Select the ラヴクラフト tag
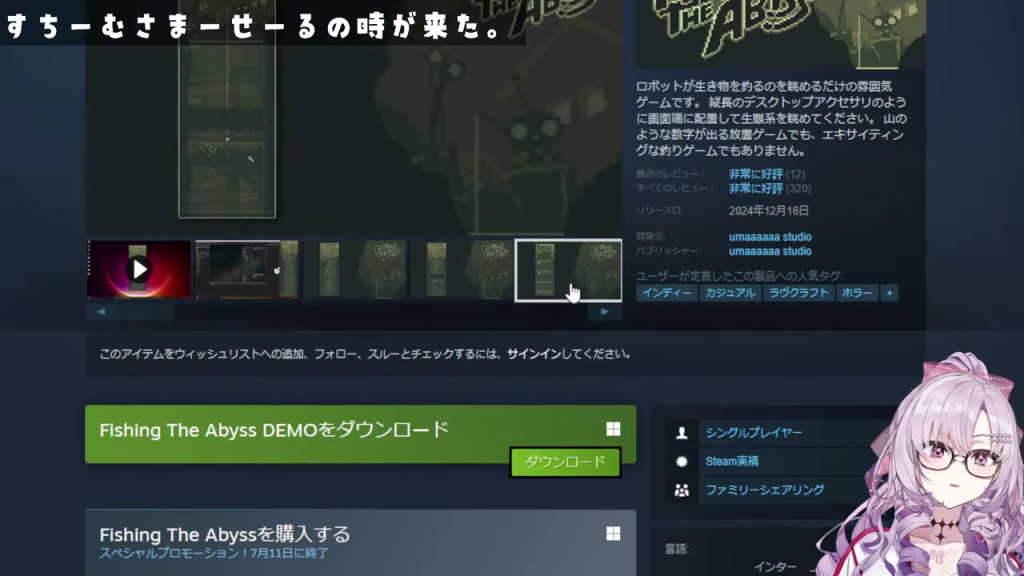The height and width of the screenshot is (576, 1024). pyautogui.click(x=799, y=293)
